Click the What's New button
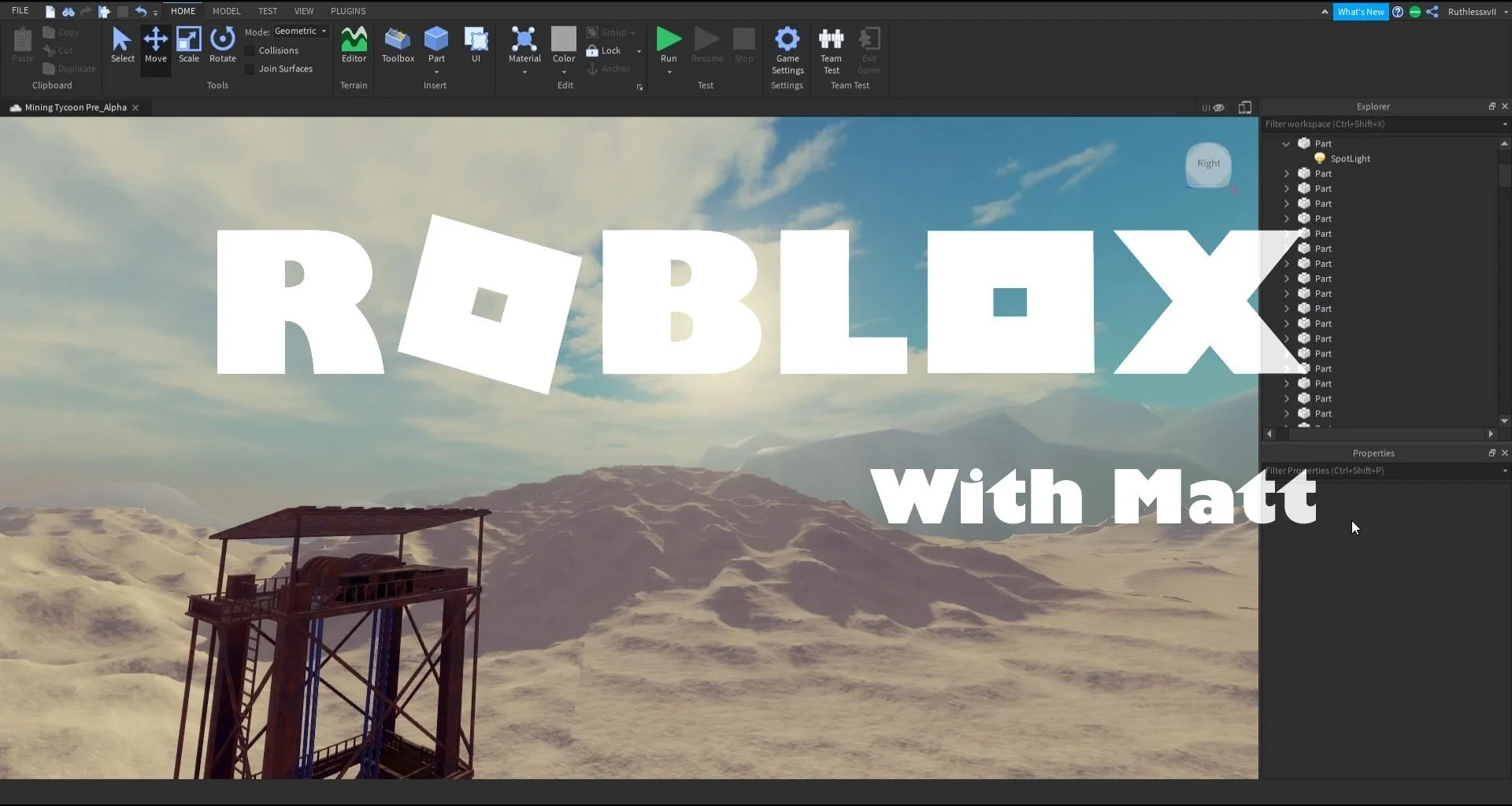Viewport: 1512px width, 806px height. click(x=1360, y=12)
